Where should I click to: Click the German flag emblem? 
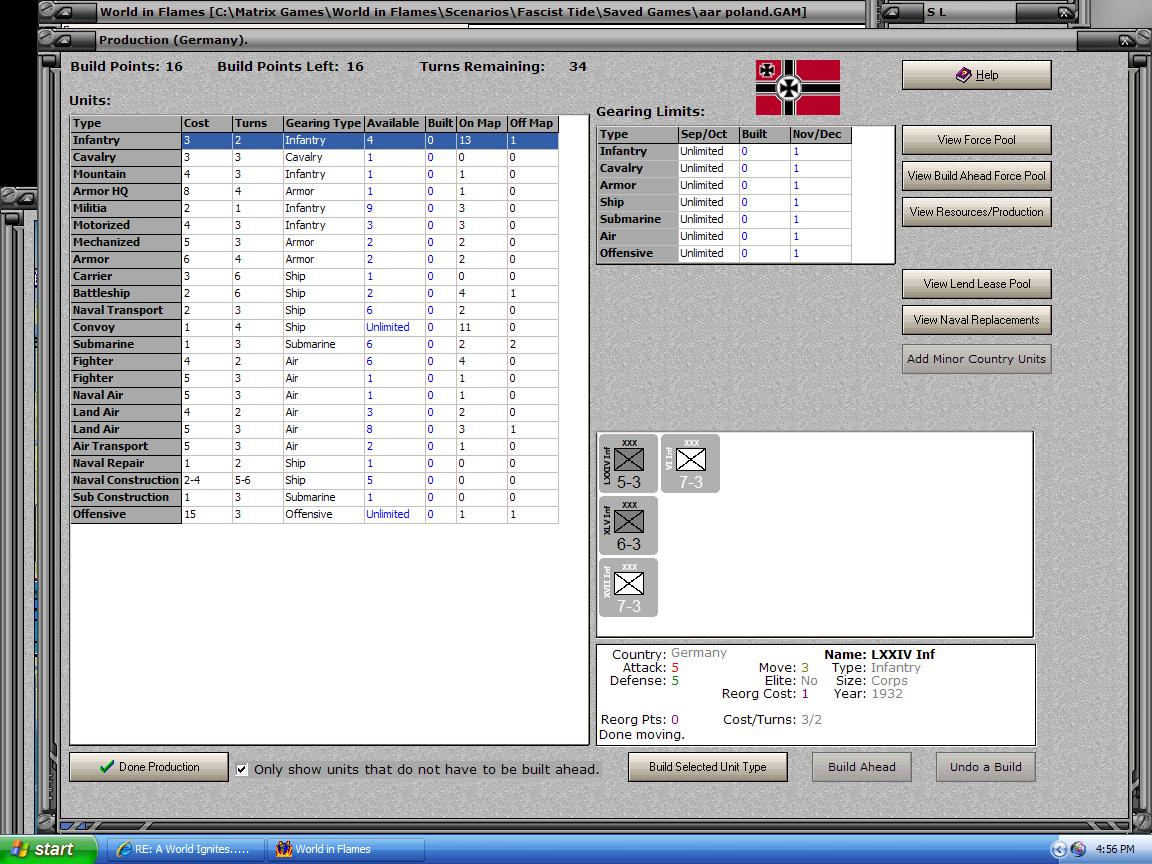click(x=797, y=87)
